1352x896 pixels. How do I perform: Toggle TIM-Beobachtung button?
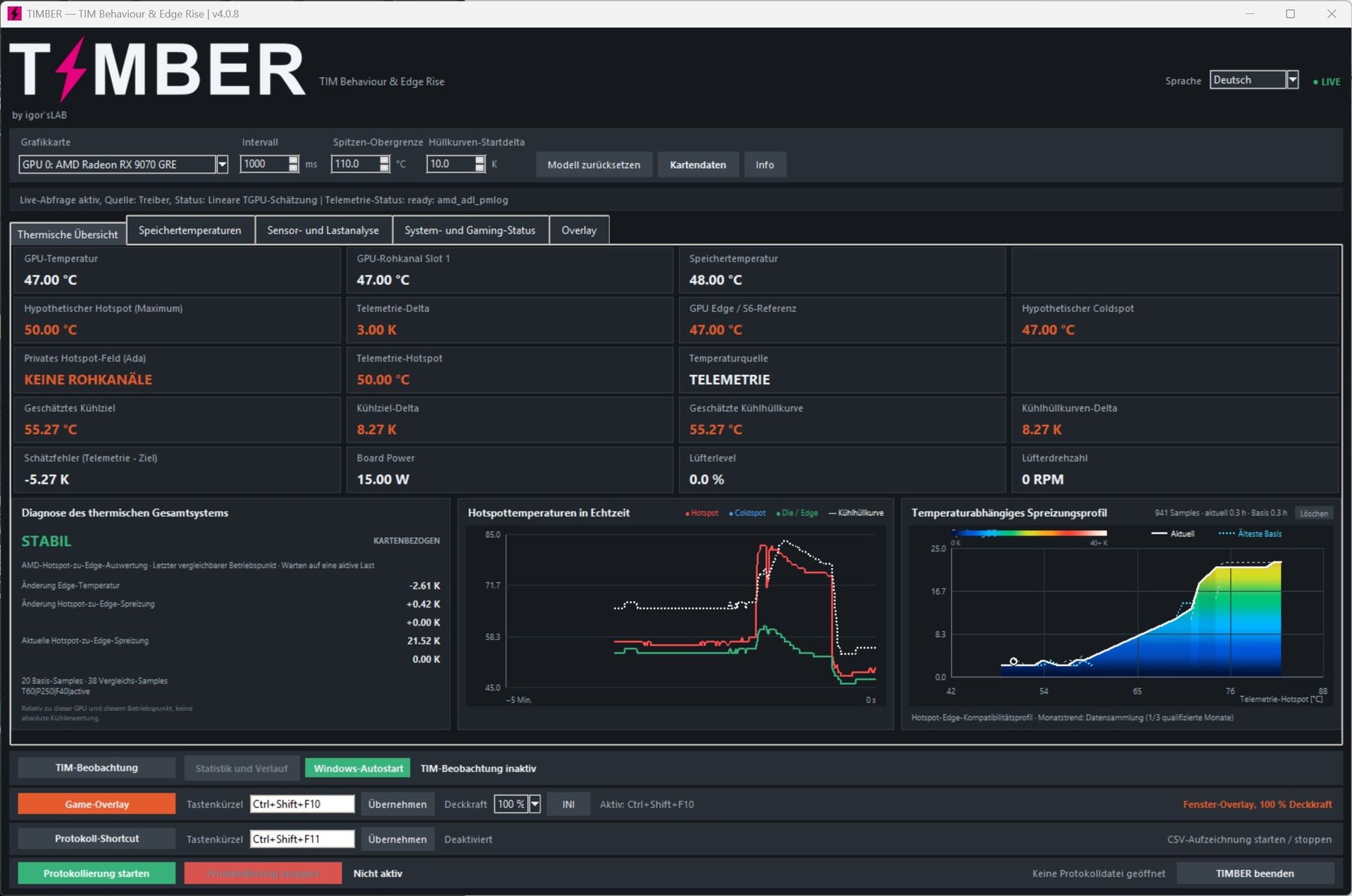tap(96, 768)
